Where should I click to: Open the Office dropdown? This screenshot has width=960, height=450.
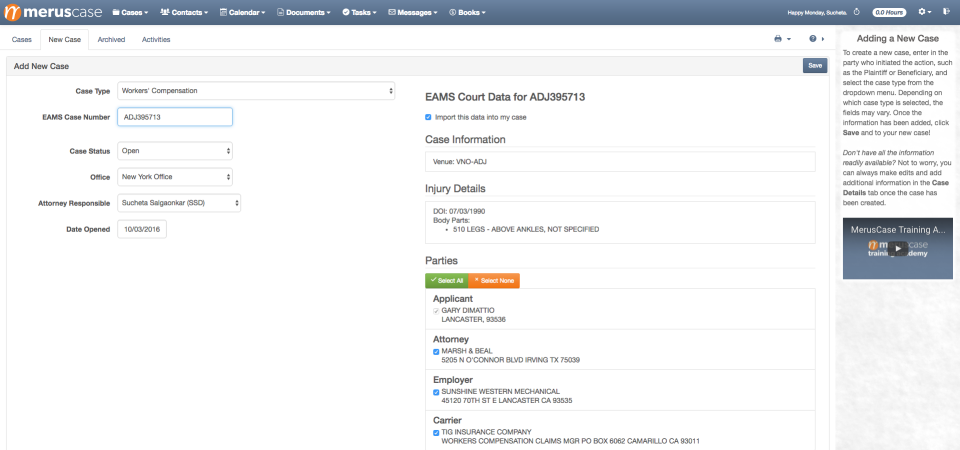click(174, 177)
